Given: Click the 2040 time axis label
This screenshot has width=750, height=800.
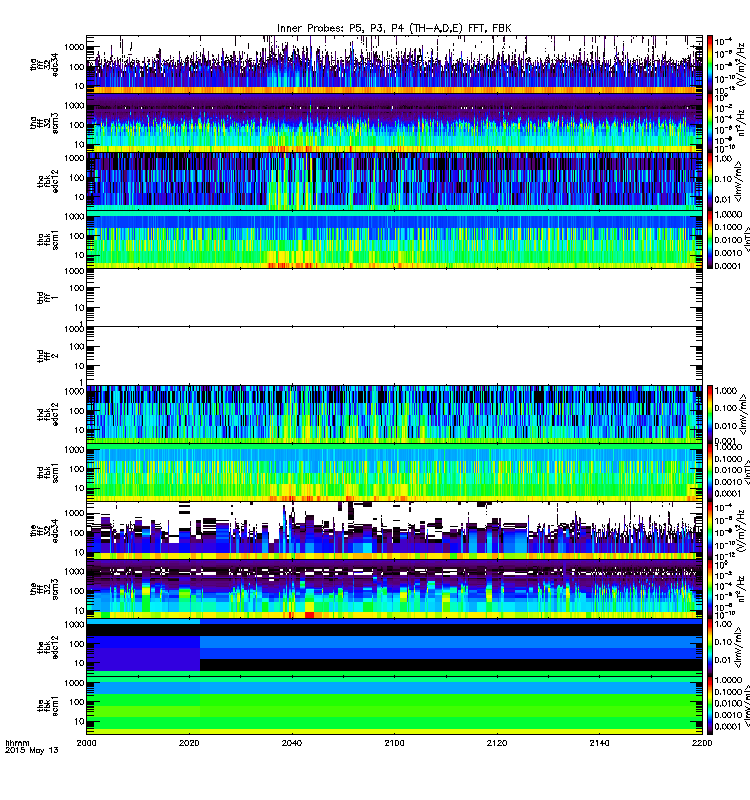Looking at the screenshot, I should coord(292,743).
